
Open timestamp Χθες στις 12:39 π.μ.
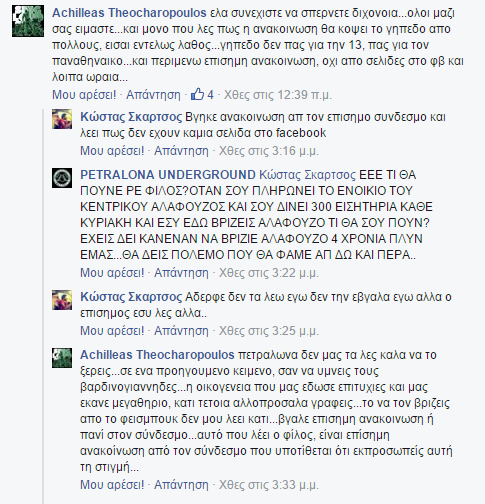278,95
